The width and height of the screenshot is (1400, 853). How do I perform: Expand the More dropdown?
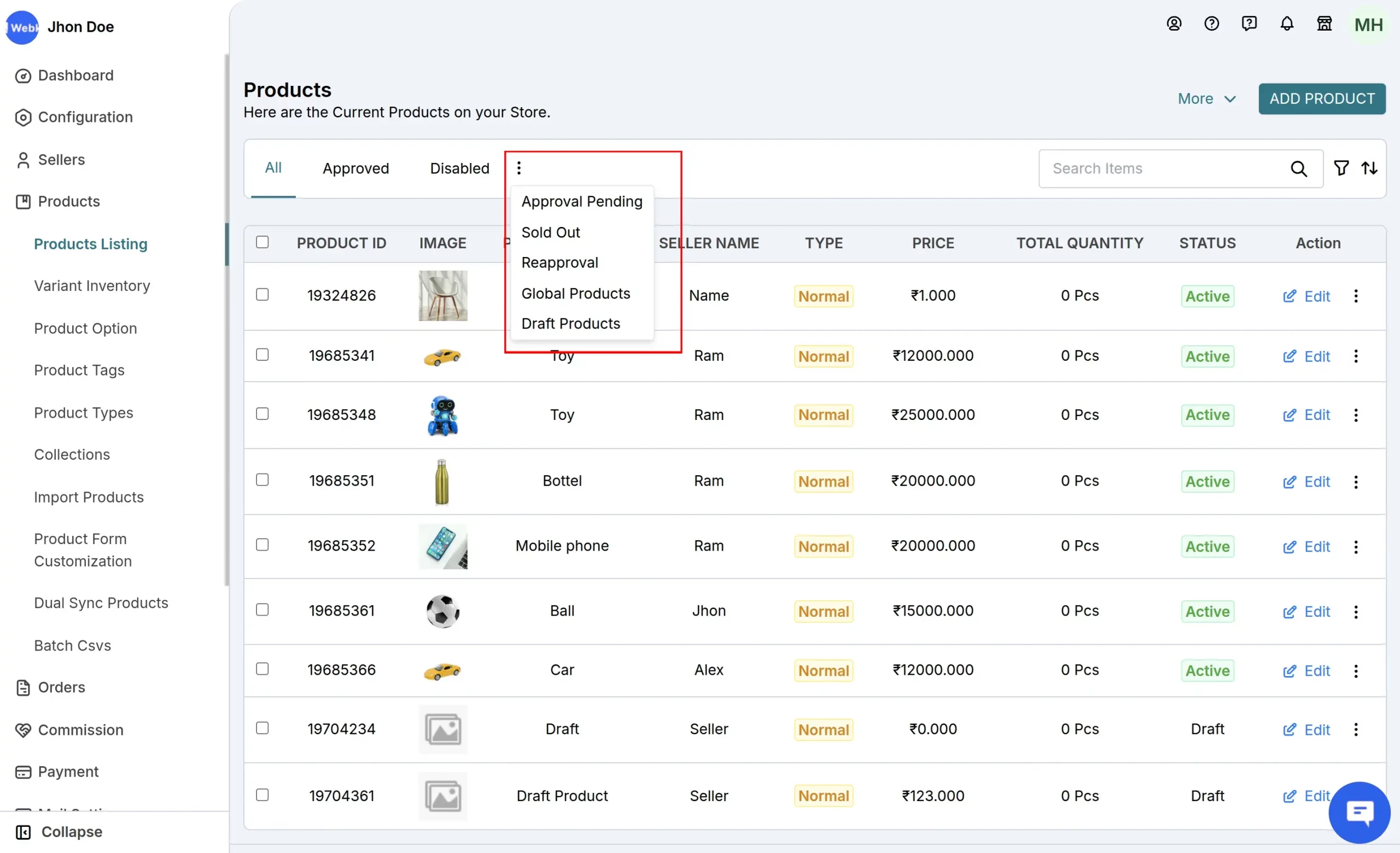(x=1206, y=99)
